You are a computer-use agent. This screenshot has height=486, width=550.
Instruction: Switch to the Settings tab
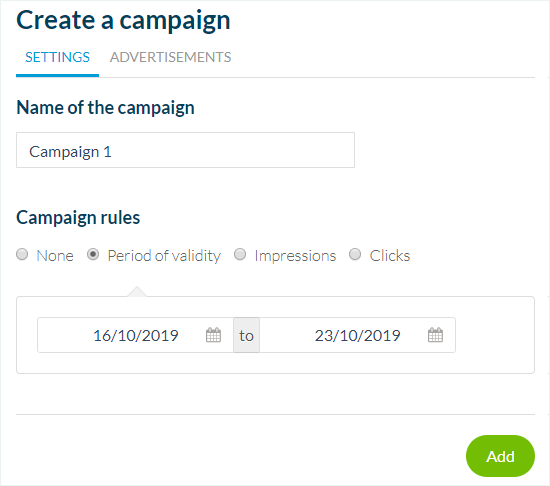tap(58, 57)
